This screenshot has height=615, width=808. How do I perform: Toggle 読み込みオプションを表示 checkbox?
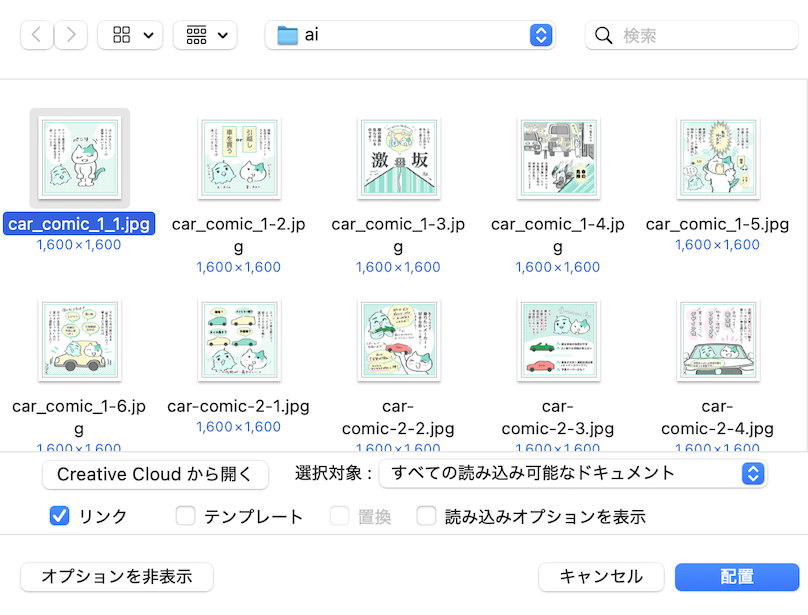[x=427, y=516]
